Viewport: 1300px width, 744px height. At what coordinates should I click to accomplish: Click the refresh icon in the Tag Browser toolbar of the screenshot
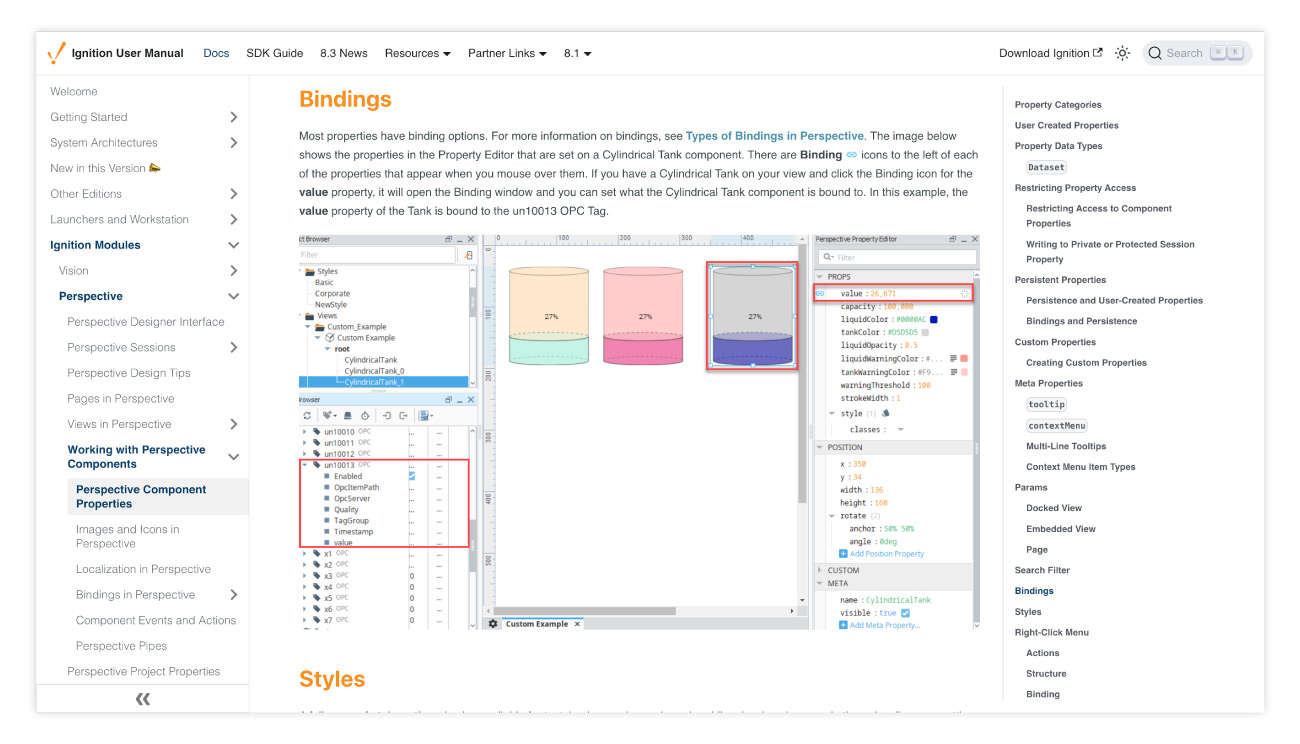point(307,416)
